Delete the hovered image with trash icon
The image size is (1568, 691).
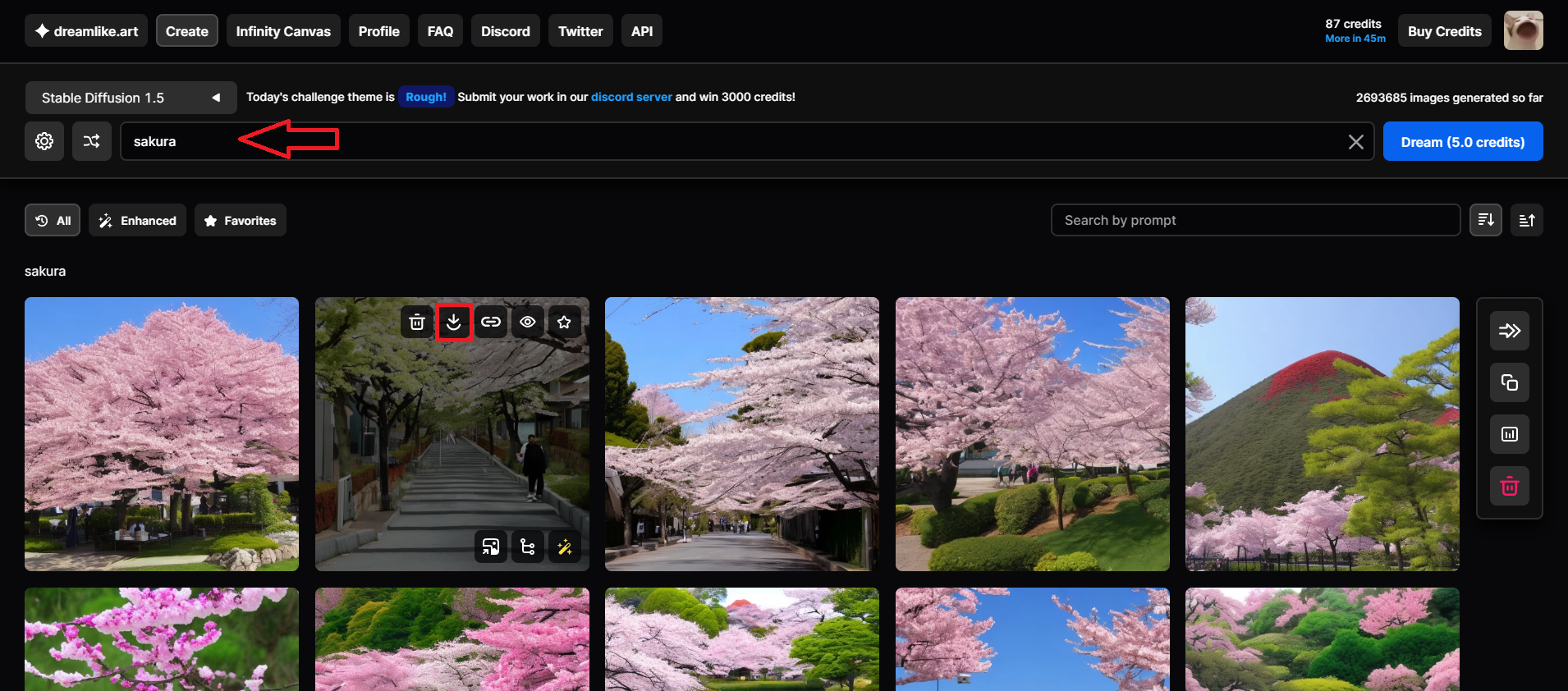click(417, 322)
